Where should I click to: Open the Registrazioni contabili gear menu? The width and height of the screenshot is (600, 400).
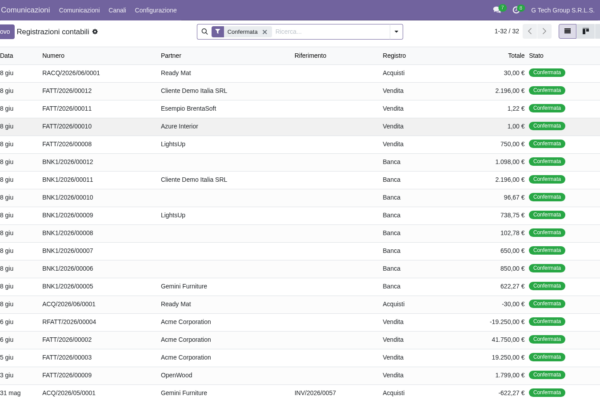tap(95, 32)
